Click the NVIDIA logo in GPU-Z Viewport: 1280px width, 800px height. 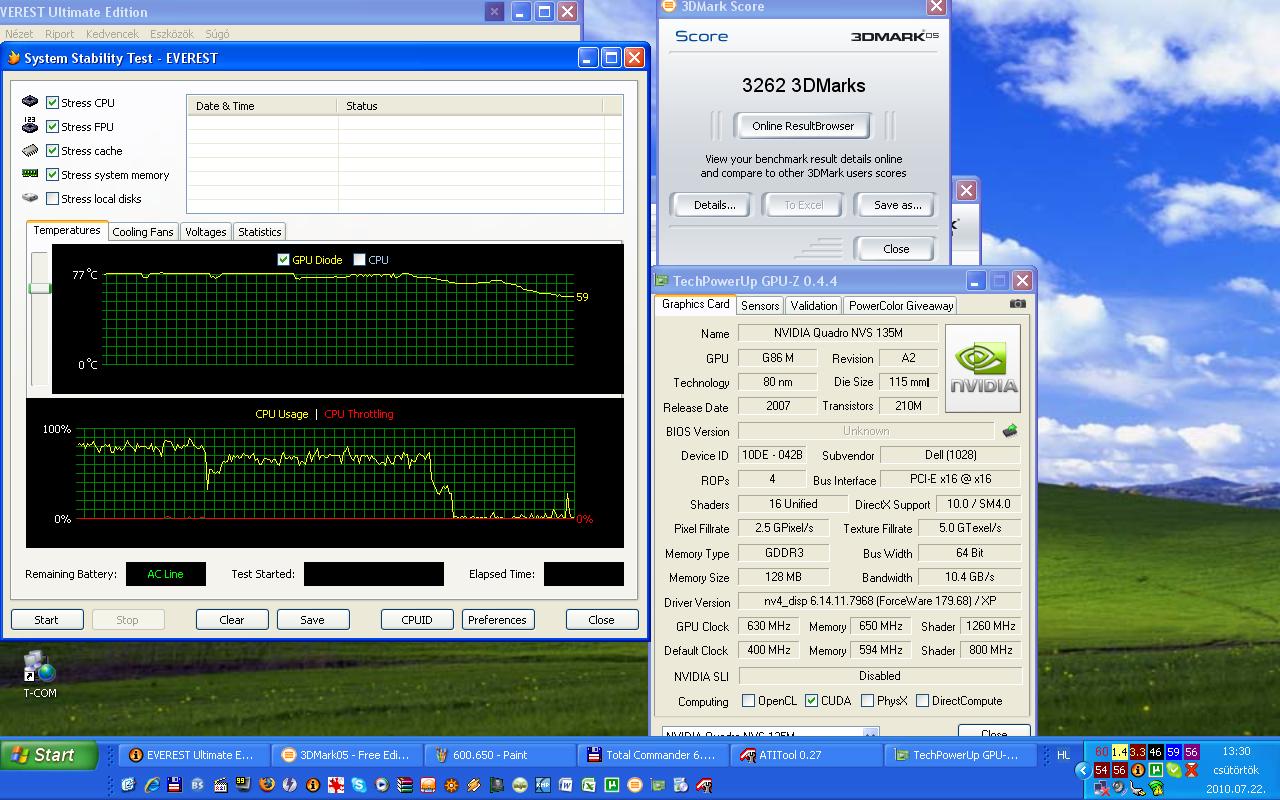983,368
